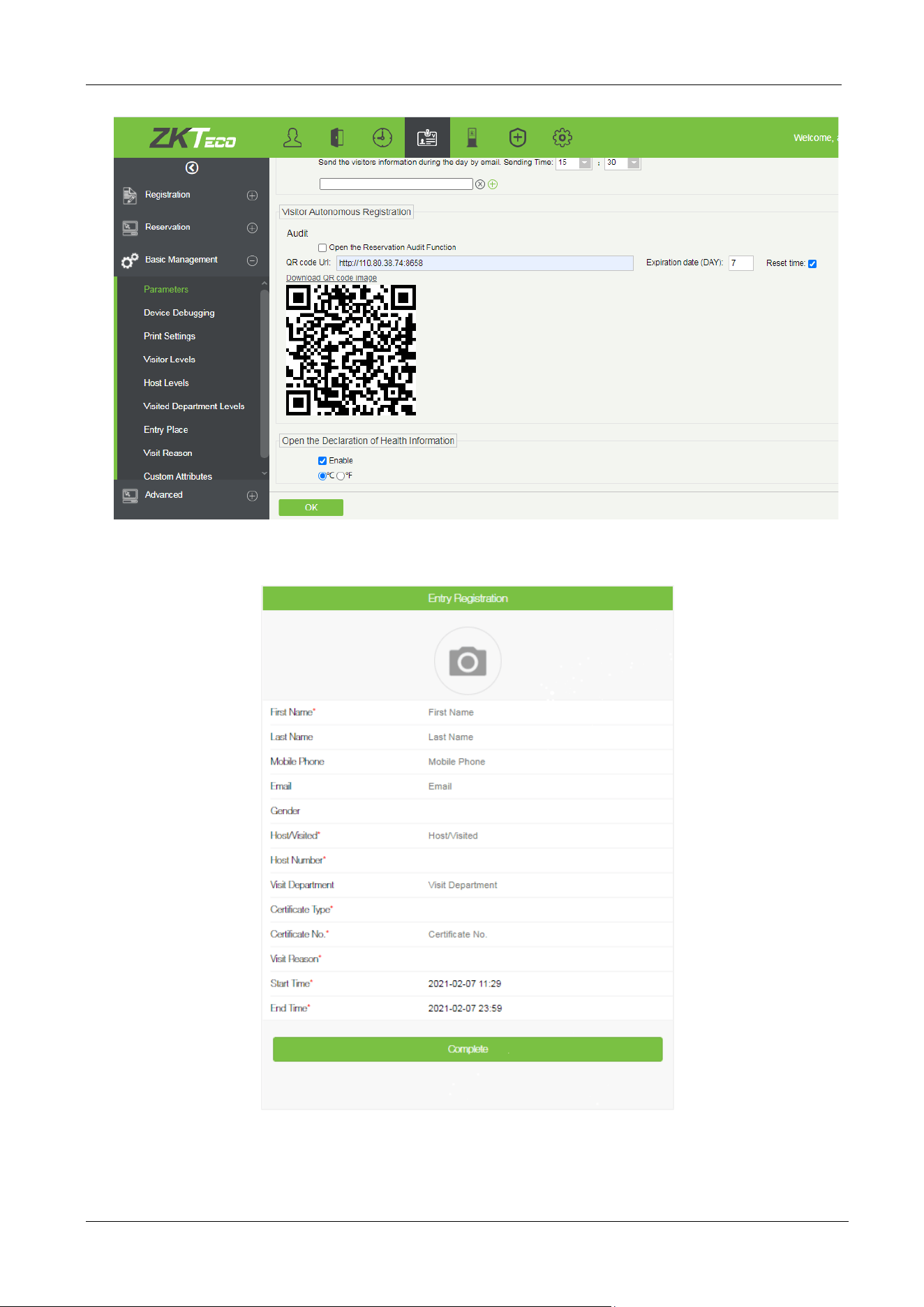924x1307 pixels.
Task: Click the QR code Url field
Action: [485, 263]
